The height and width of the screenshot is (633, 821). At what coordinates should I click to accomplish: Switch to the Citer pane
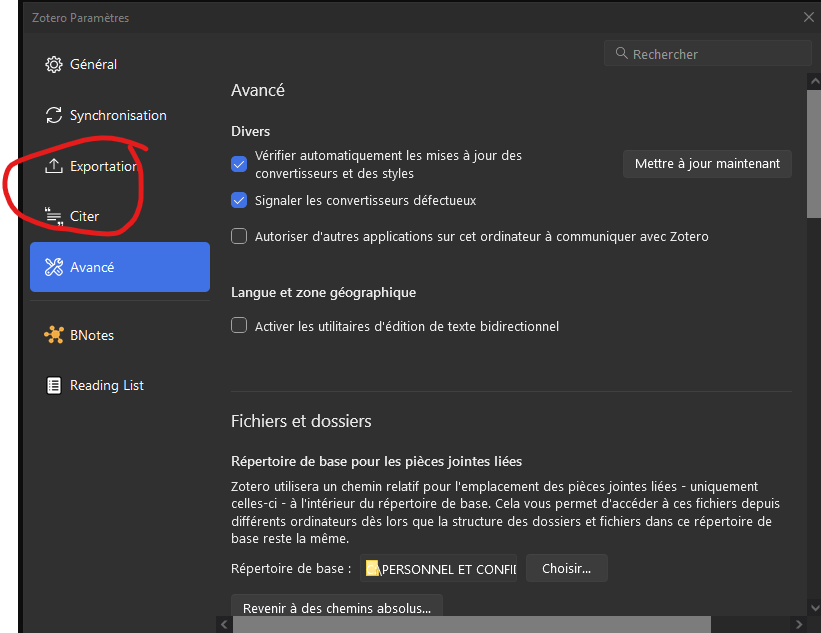(x=120, y=216)
